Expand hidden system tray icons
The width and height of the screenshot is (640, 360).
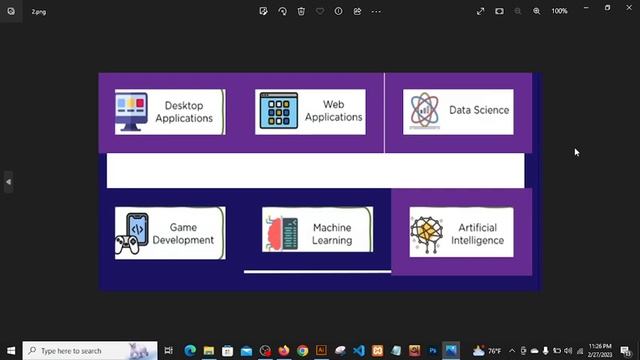[512, 351]
